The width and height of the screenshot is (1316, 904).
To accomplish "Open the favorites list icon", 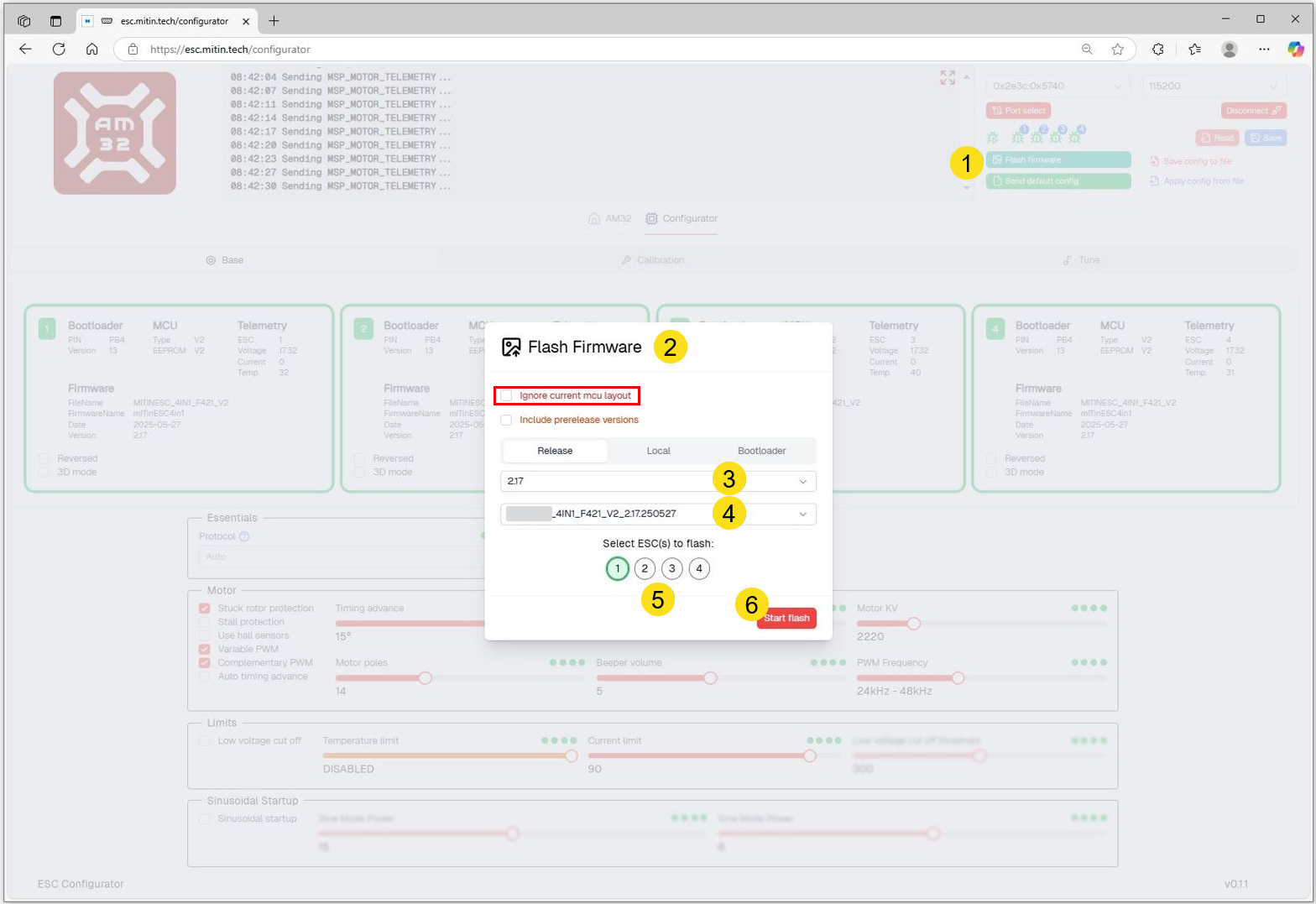I will click(x=1195, y=50).
